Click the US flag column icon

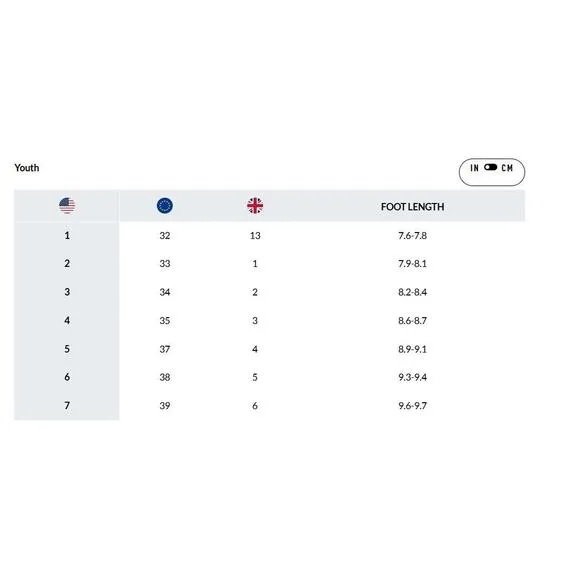click(x=67, y=206)
